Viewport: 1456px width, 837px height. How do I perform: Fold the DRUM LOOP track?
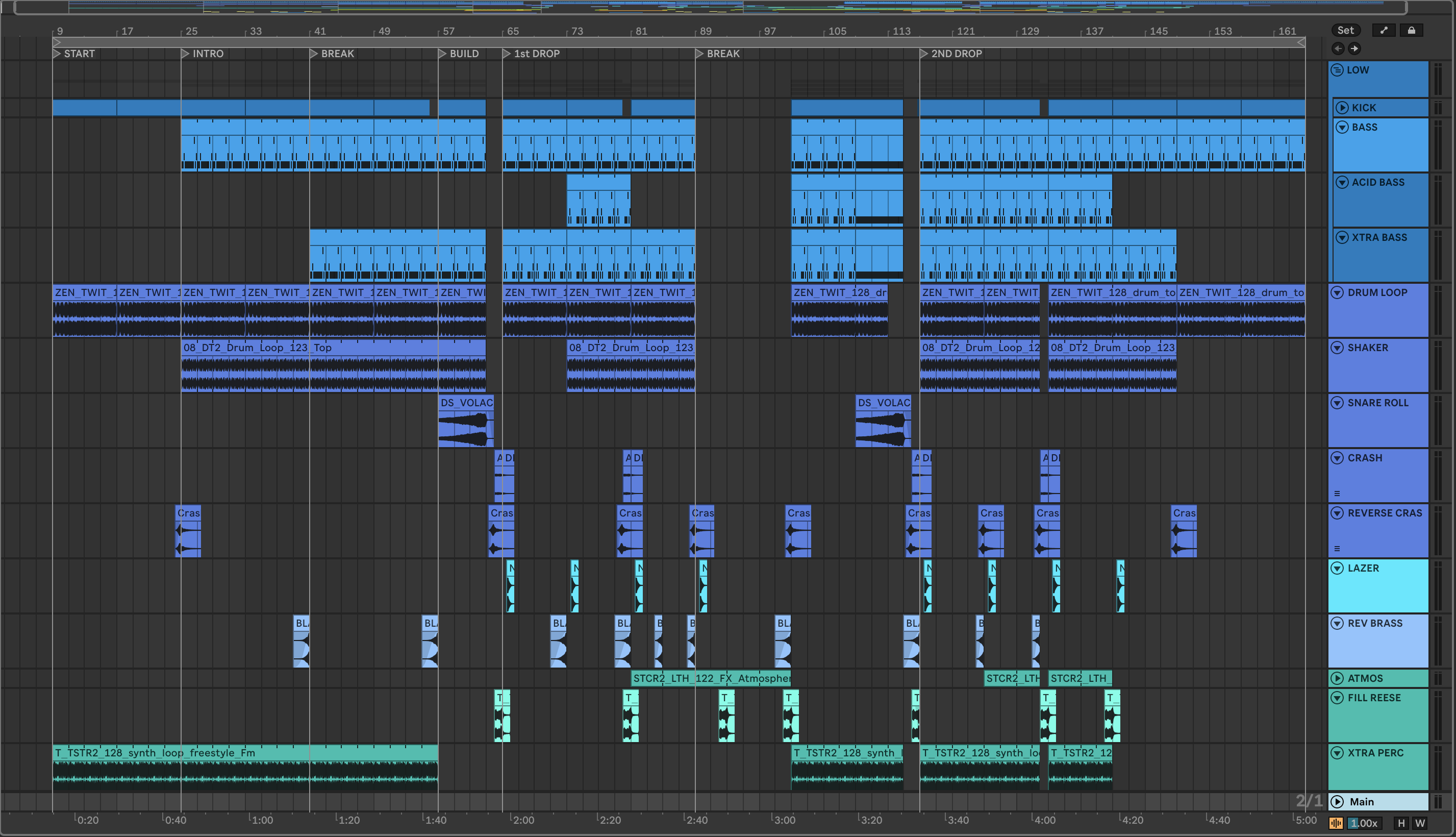click(x=1337, y=292)
